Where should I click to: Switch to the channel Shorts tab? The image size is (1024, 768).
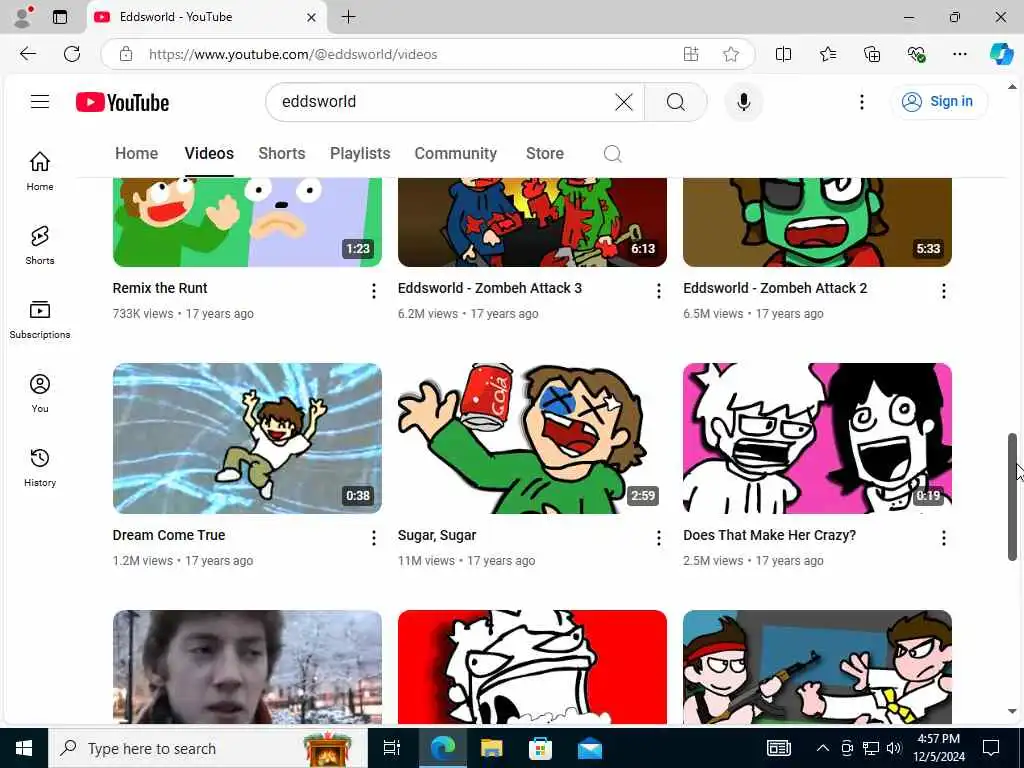click(x=281, y=153)
